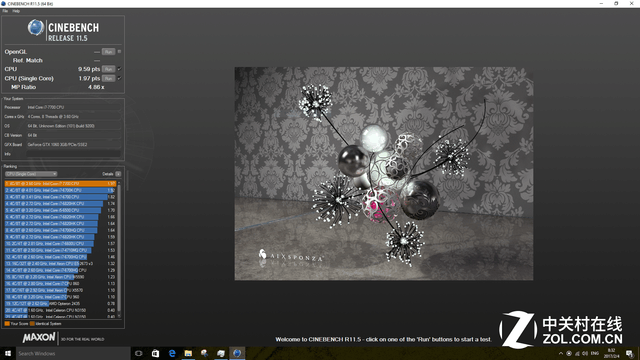640x360 pixels.
Task: Click the volume icon in system tray
Action: tap(585, 353)
